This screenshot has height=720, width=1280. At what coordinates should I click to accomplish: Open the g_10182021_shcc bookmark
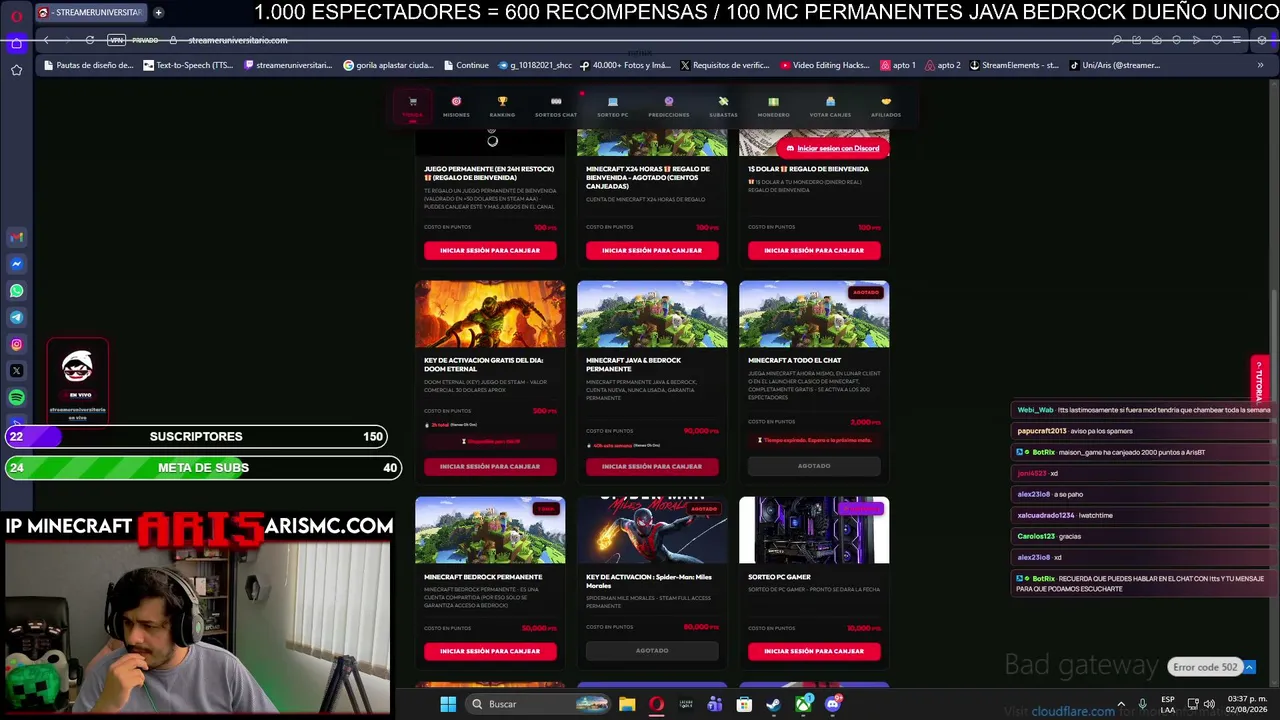pyautogui.click(x=535, y=65)
